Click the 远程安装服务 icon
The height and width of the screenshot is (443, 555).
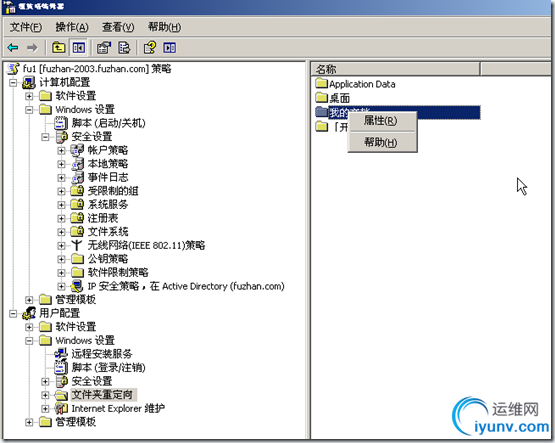[x=61, y=354]
